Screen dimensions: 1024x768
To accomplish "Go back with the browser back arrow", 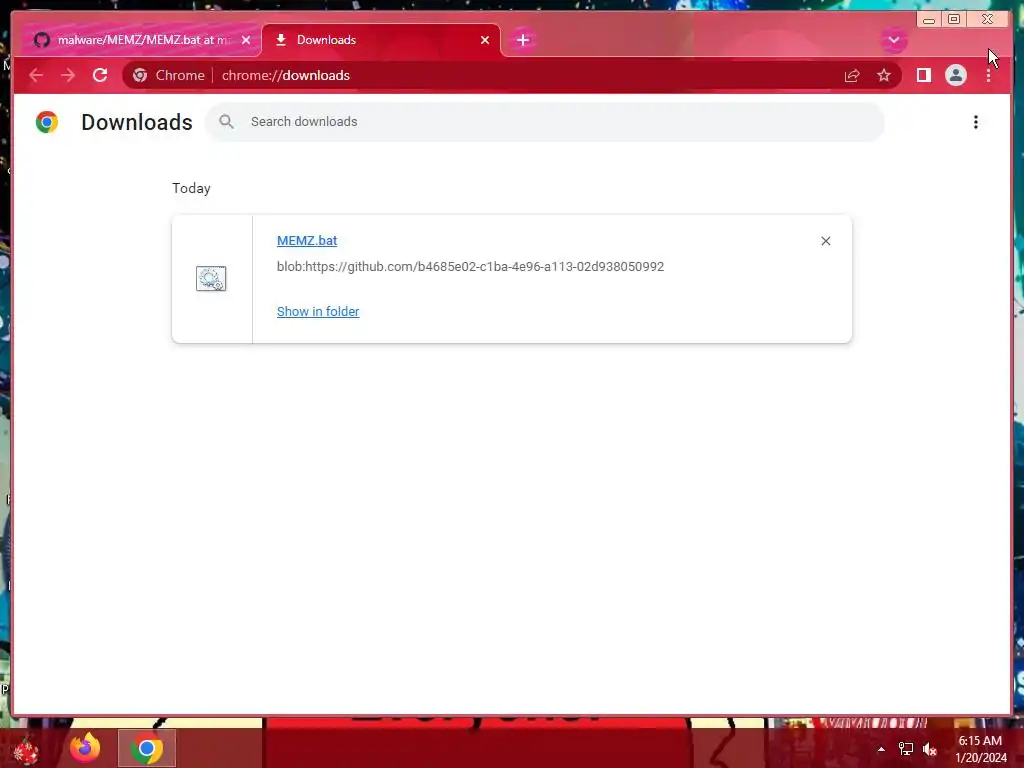I will pyautogui.click(x=36, y=75).
